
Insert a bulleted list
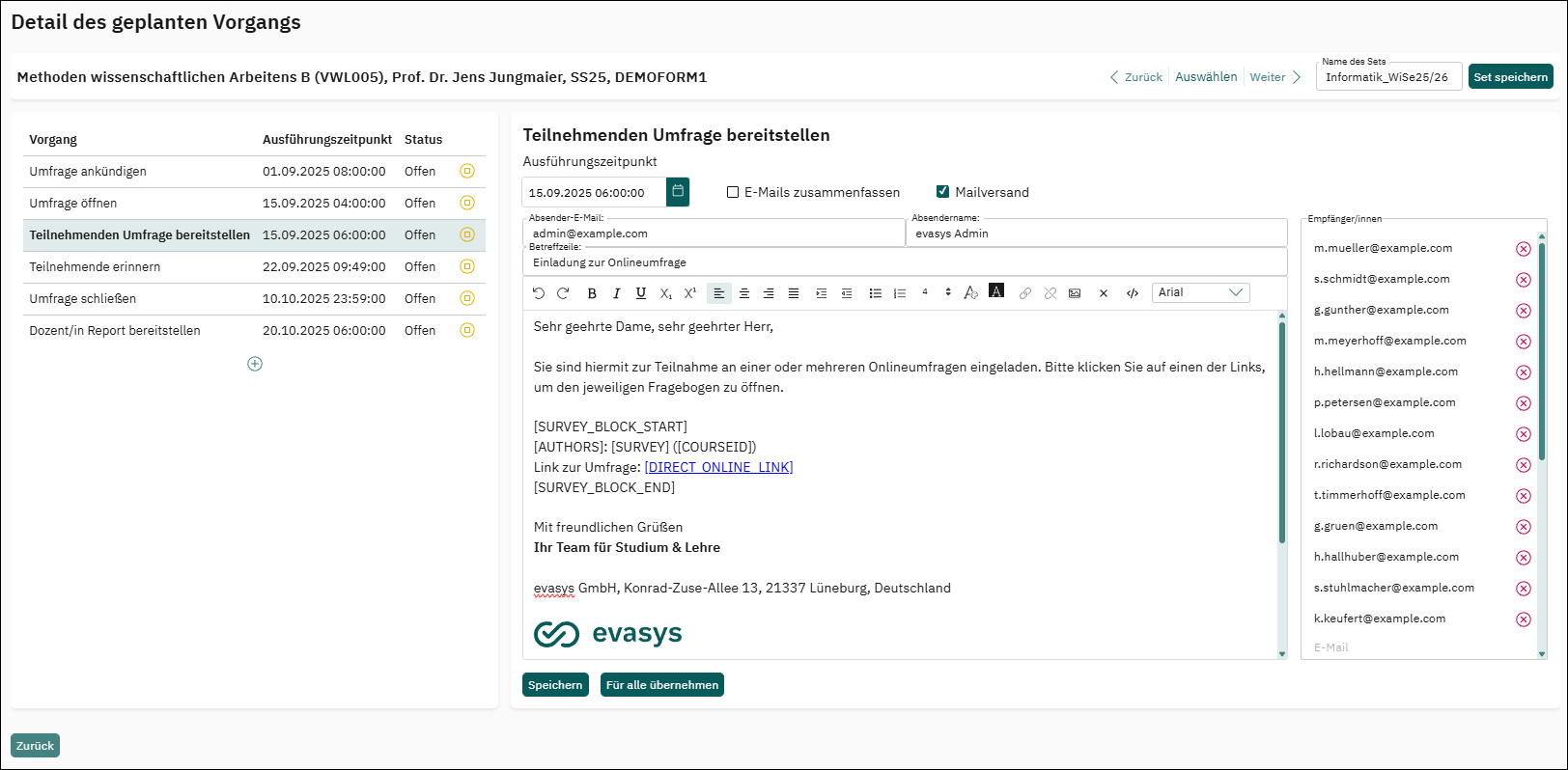(875, 293)
